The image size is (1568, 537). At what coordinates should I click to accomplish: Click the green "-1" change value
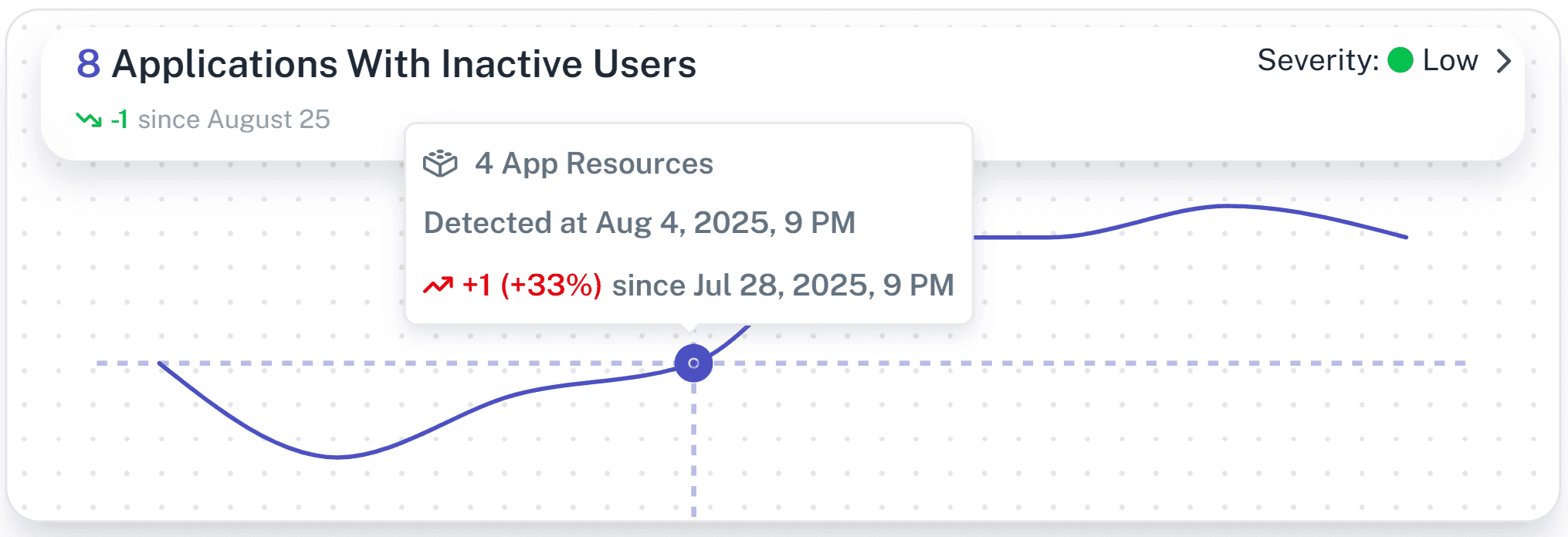coord(120,120)
